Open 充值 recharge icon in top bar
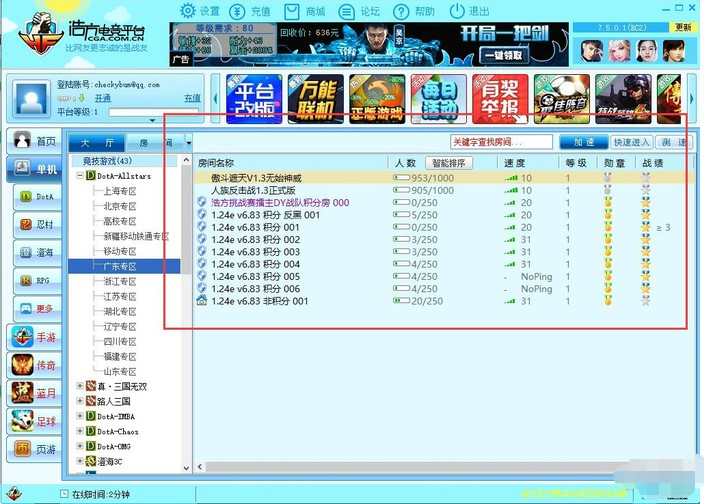 [x=237, y=11]
